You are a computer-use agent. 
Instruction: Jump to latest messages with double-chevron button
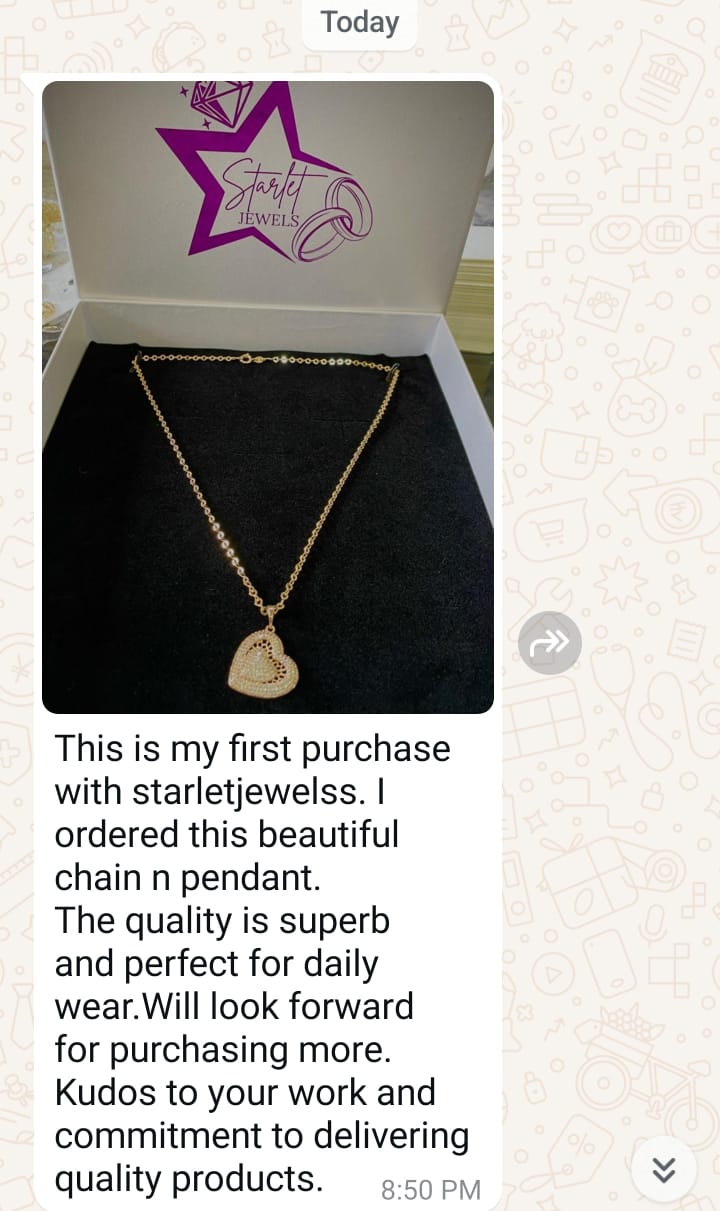coord(664,1169)
